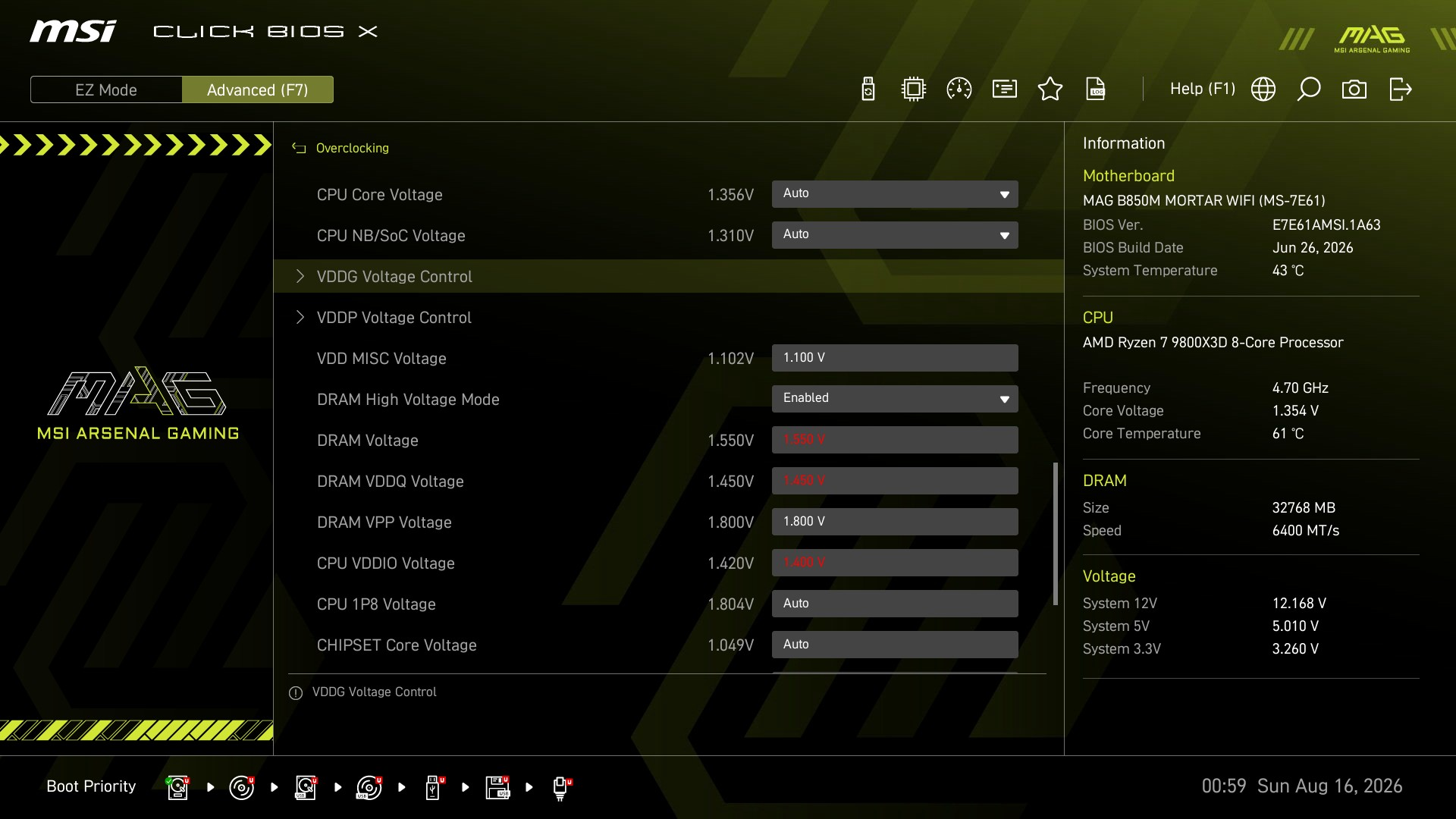Open the LOG file icon
1456x819 pixels.
coord(1096,89)
